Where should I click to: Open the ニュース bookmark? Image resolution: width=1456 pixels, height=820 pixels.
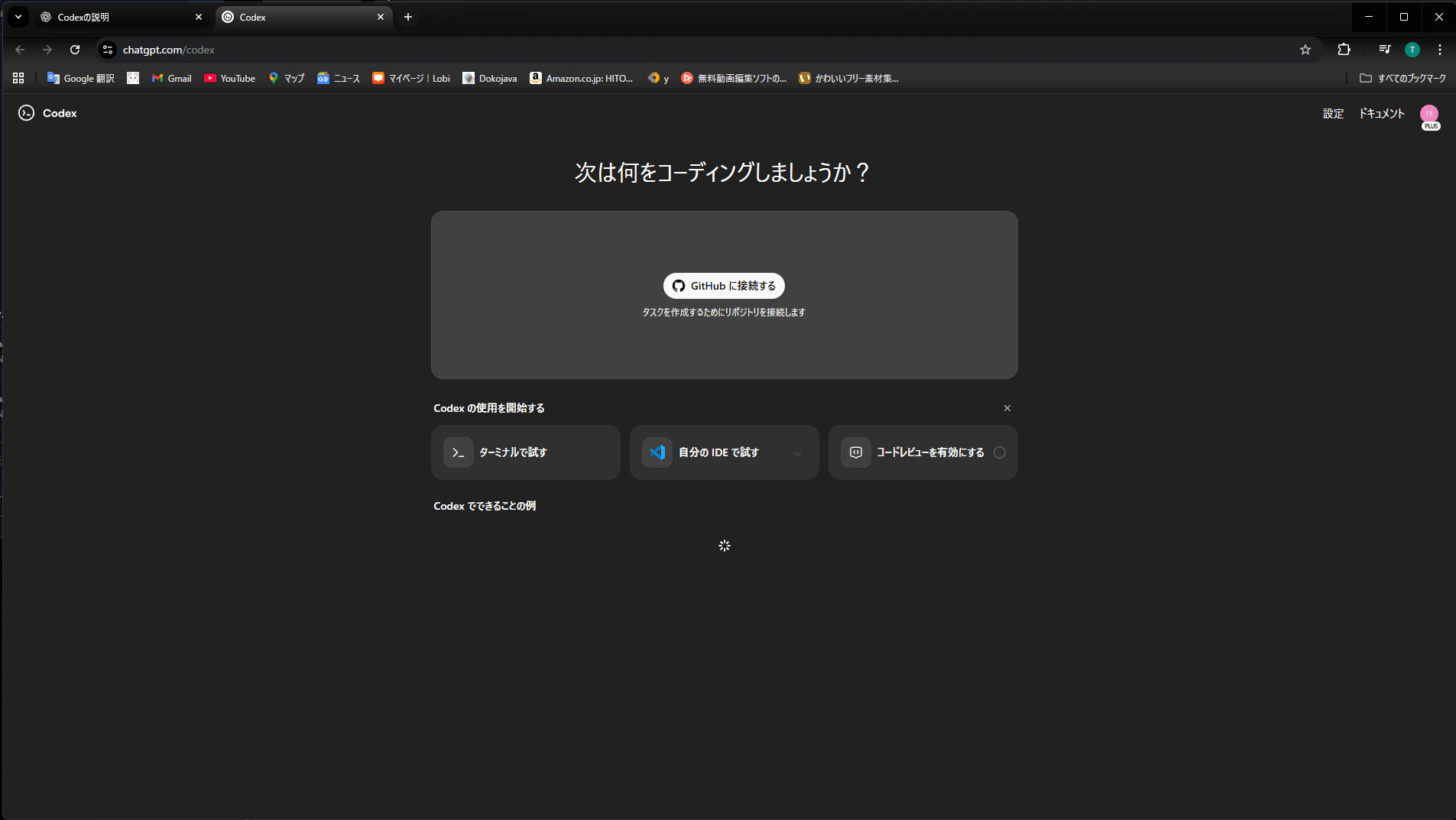point(339,78)
